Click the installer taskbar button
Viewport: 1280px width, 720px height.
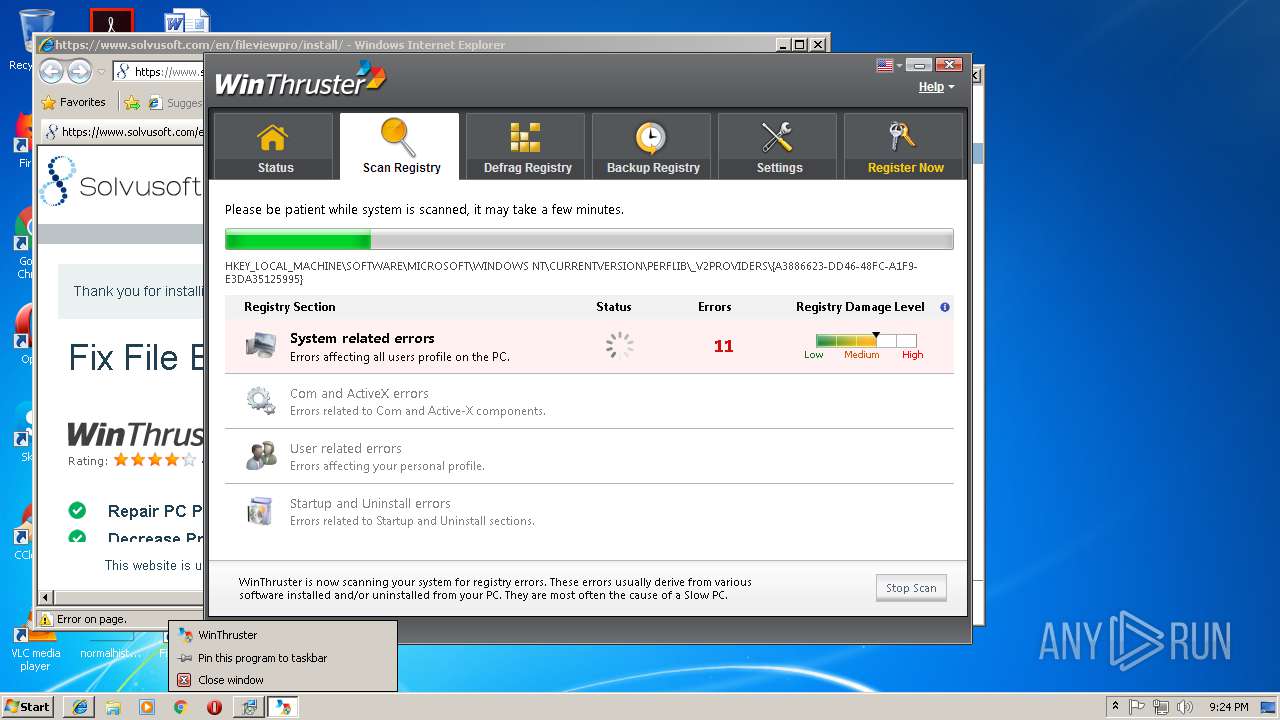click(x=248, y=707)
